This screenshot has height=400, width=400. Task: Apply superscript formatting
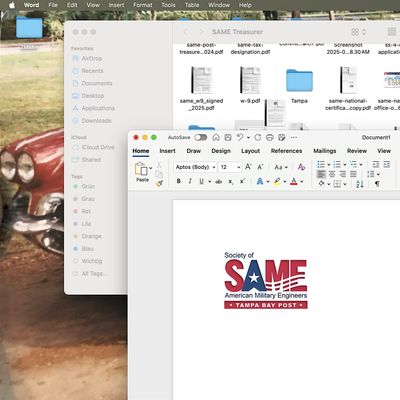[x=242, y=181]
